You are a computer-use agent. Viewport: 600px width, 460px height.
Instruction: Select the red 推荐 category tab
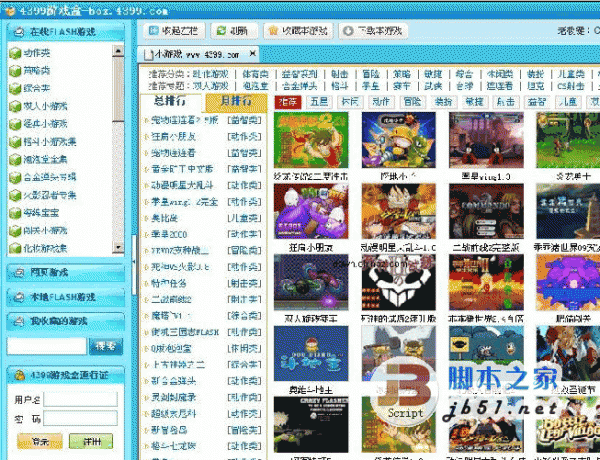pos(288,102)
